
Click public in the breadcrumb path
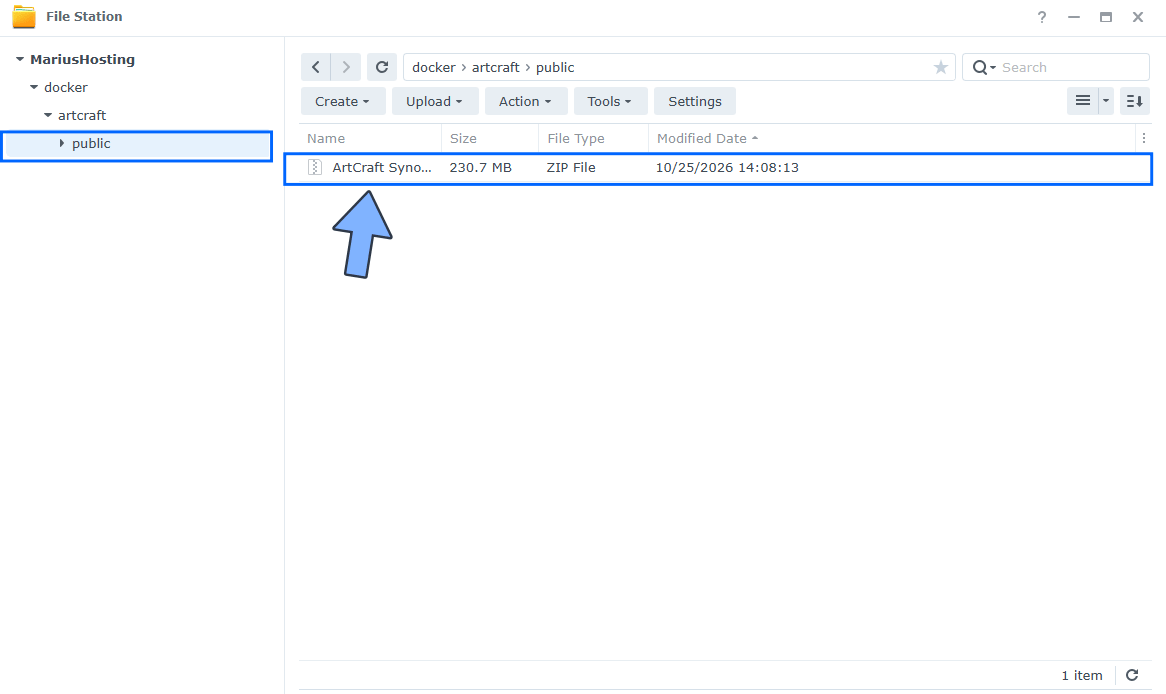pos(555,67)
